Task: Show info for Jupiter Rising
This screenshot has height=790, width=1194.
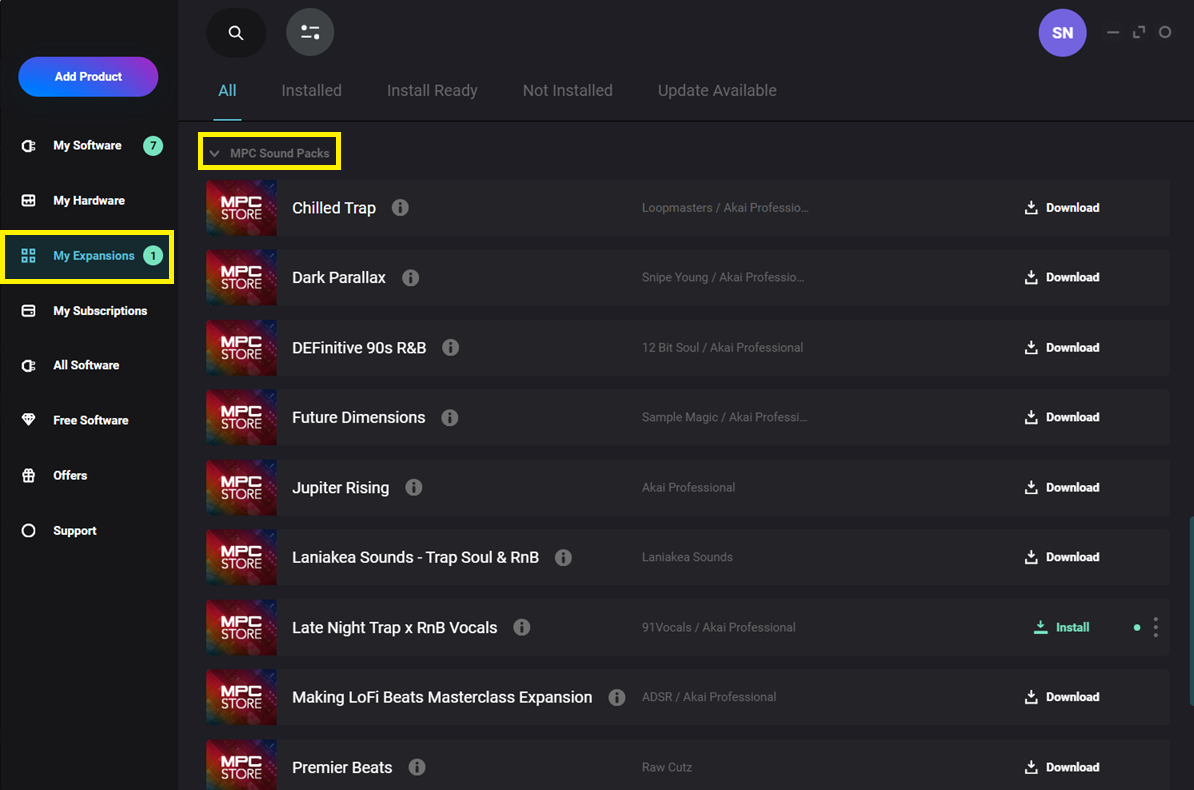Action: [413, 488]
